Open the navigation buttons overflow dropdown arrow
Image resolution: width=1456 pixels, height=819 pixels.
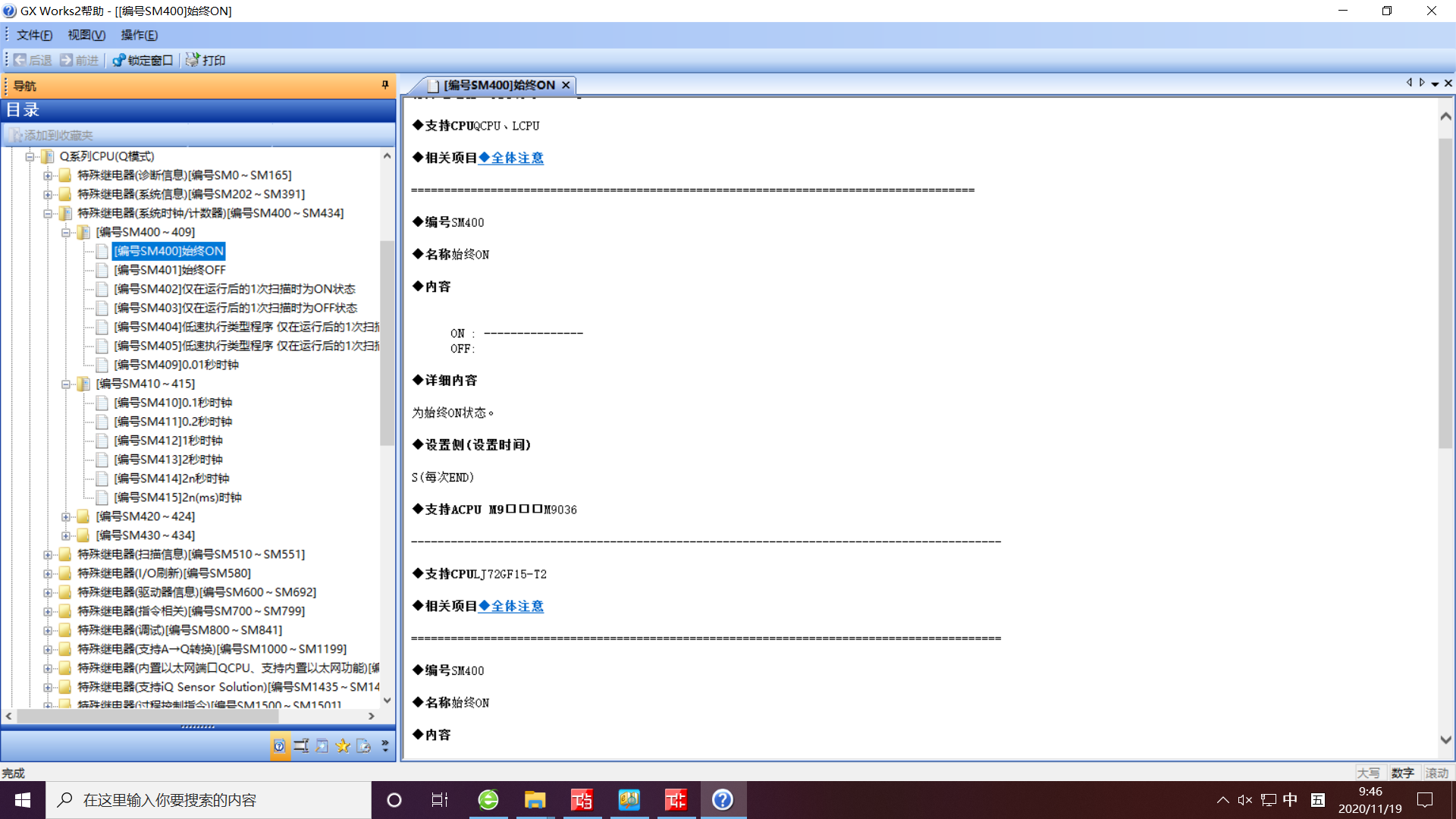tap(385, 746)
